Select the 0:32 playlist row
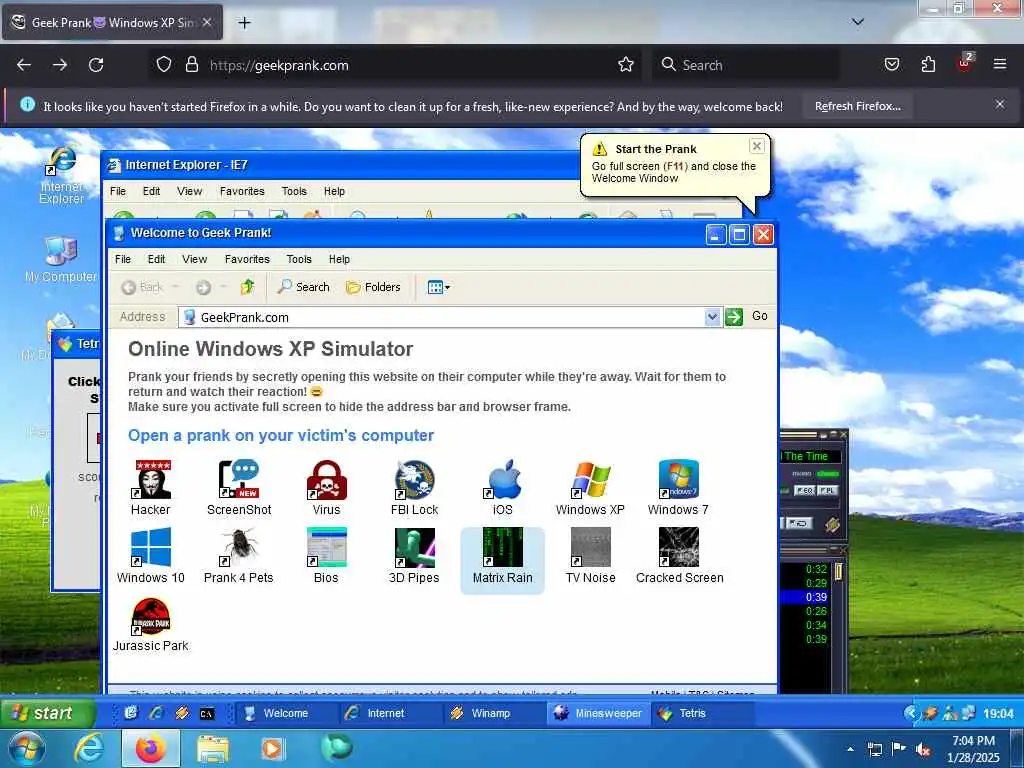Screen dimensions: 1024x768 (805, 569)
